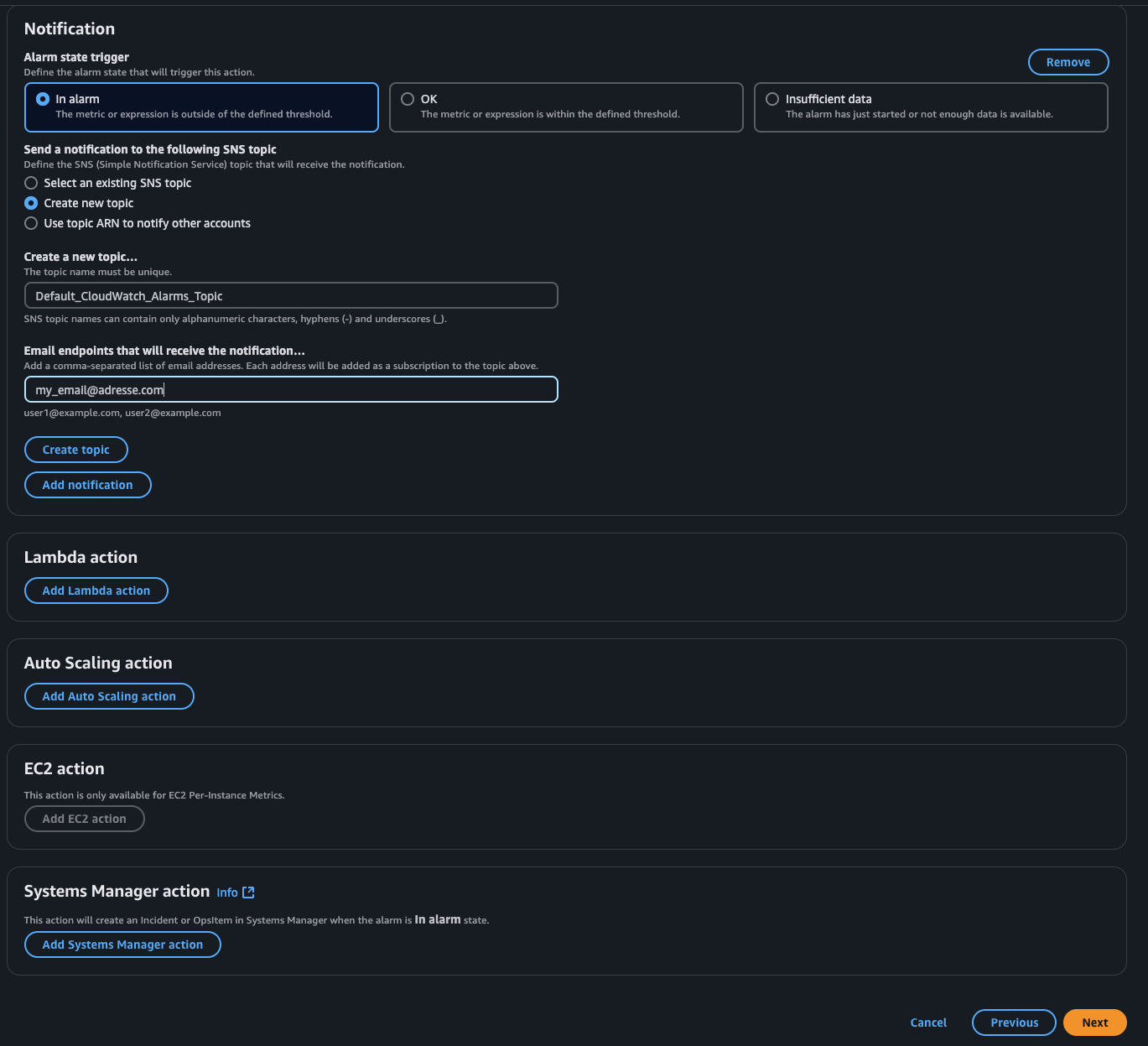The width and height of the screenshot is (1148, 1046).
Task: Click the Cancel link
Action: click(x=928, y=1023)
